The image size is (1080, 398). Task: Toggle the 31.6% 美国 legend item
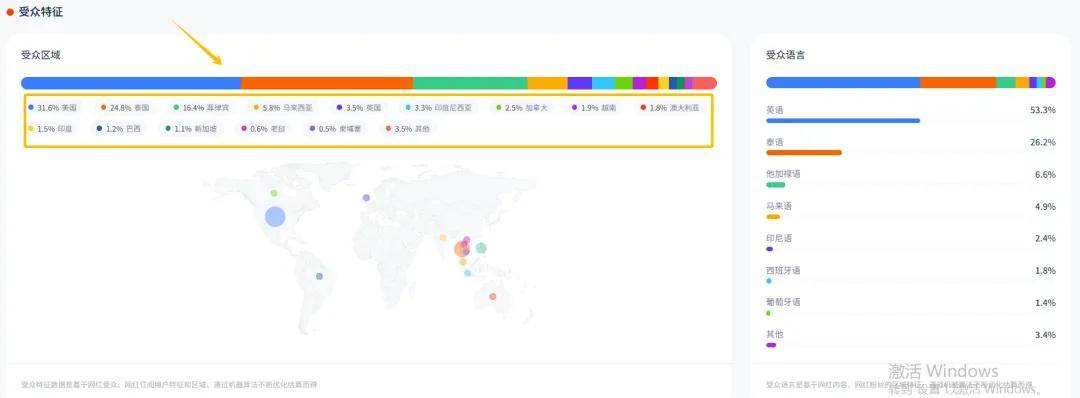pyautogui.click(x=52, y=108)
